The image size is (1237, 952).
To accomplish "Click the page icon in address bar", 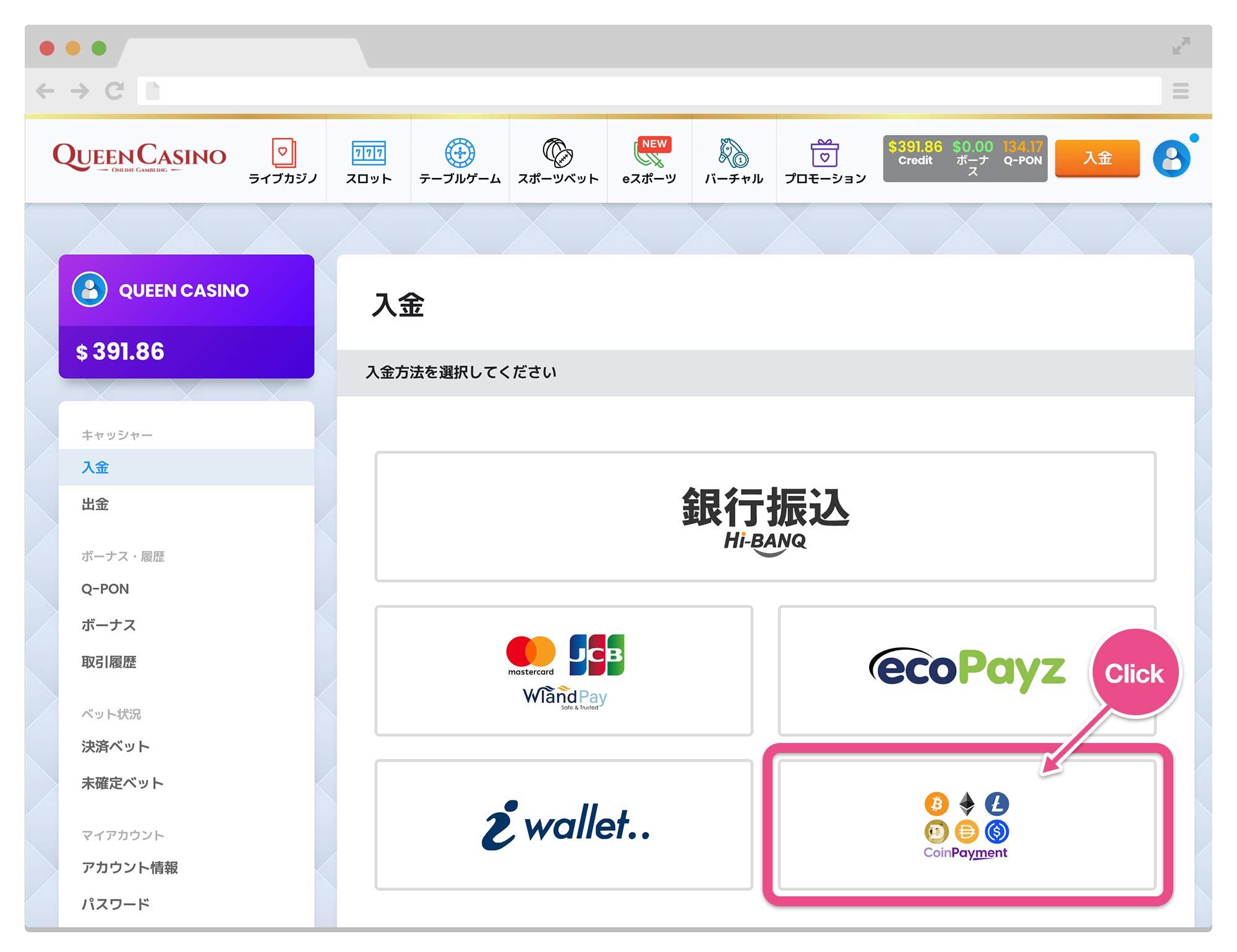I will click(153, 91).
